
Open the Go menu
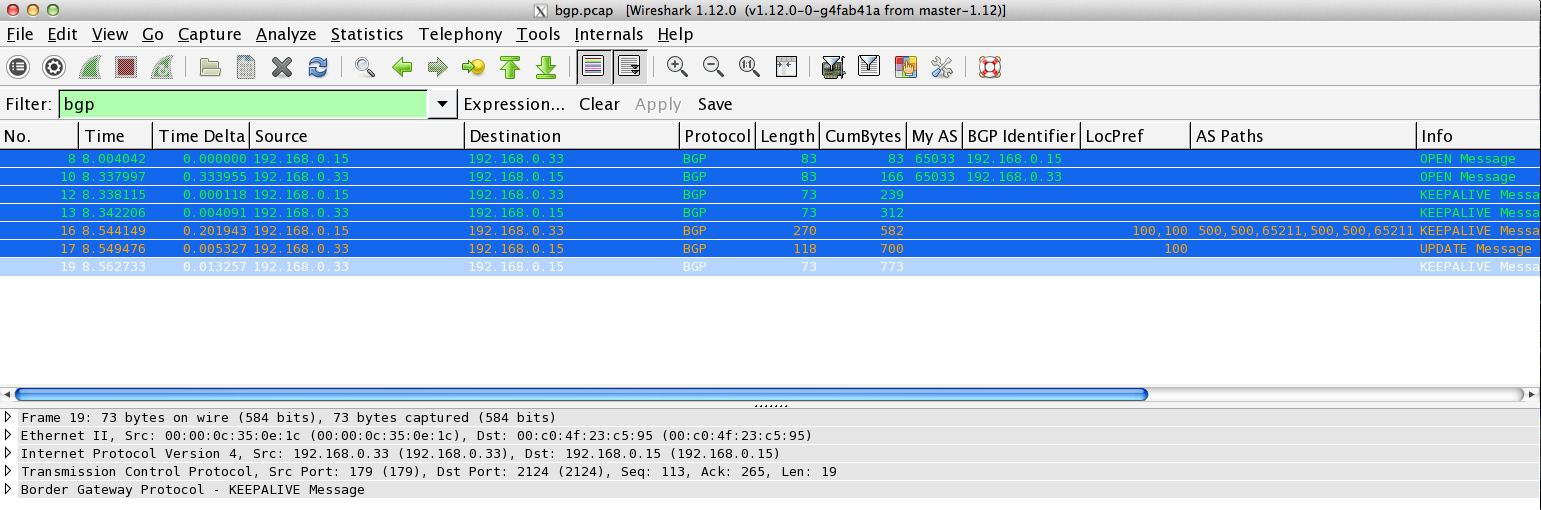click(x=153, y=34)
